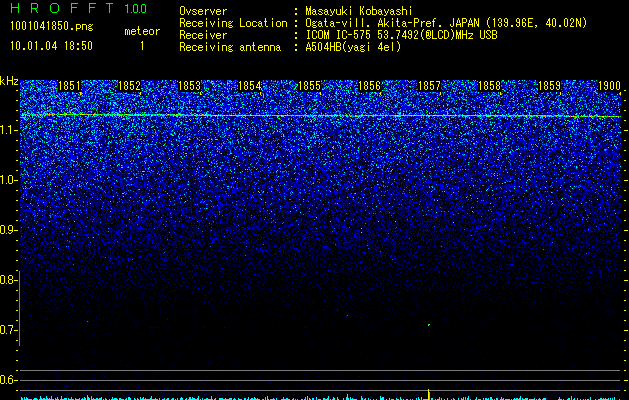This screenshot has height=400, width=629.
Task: Click the 0.8 kHz axis label
Action: click(8, 280)
